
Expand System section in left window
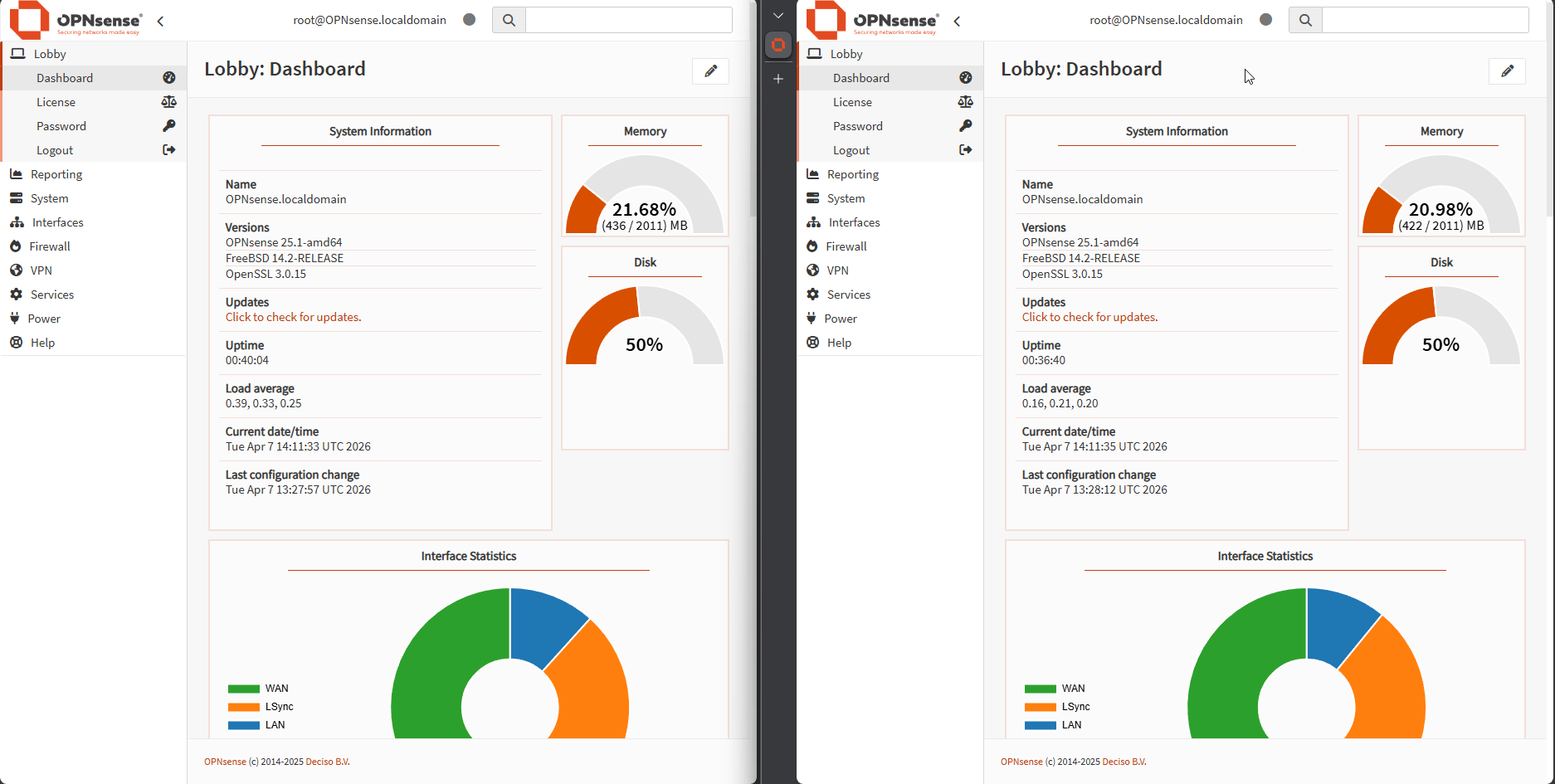tap(94, 198)
